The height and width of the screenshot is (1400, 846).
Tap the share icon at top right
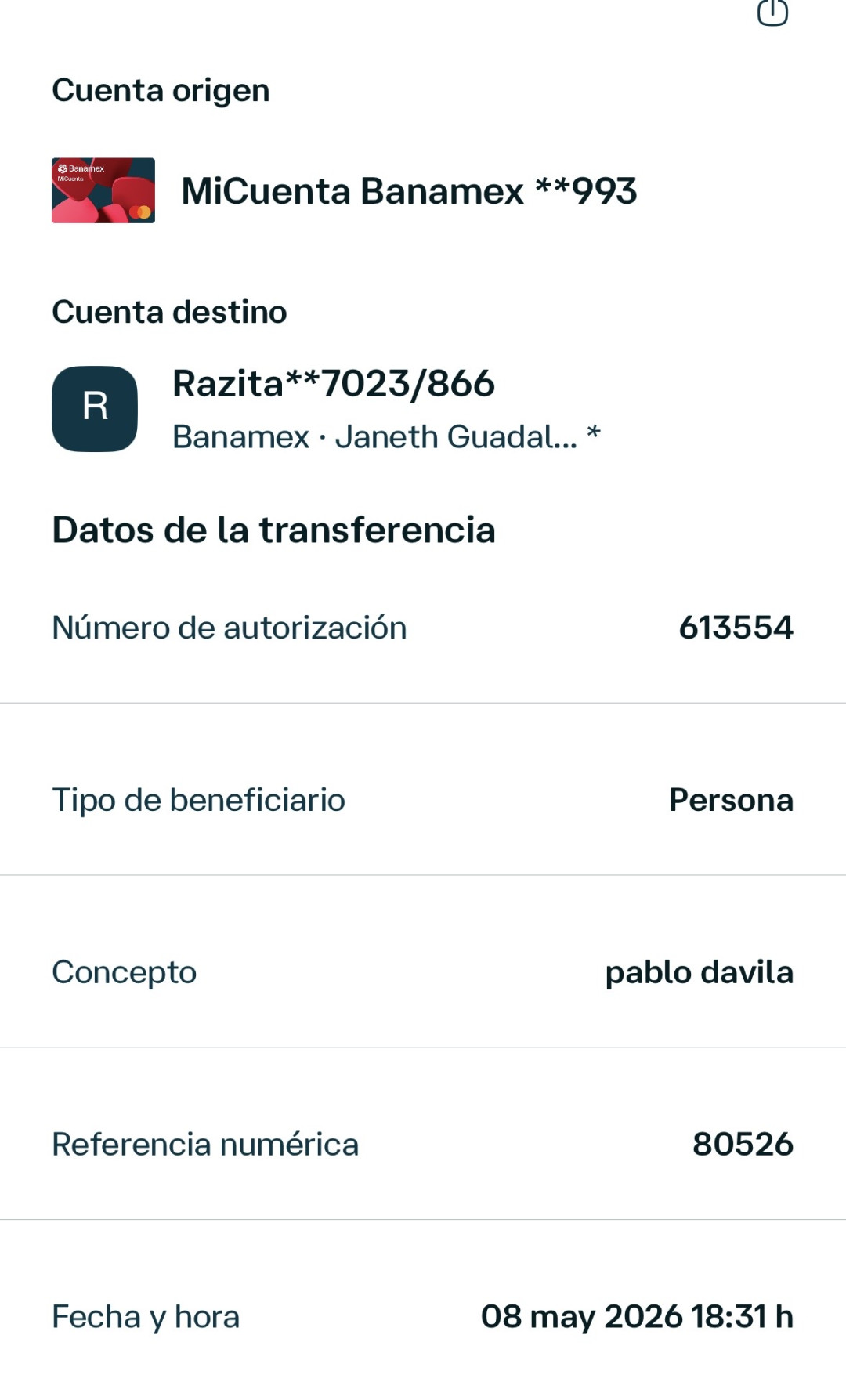772,12
